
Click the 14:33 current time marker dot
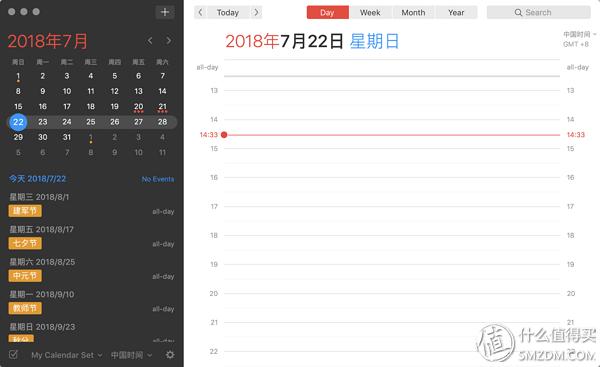[224, 135]
